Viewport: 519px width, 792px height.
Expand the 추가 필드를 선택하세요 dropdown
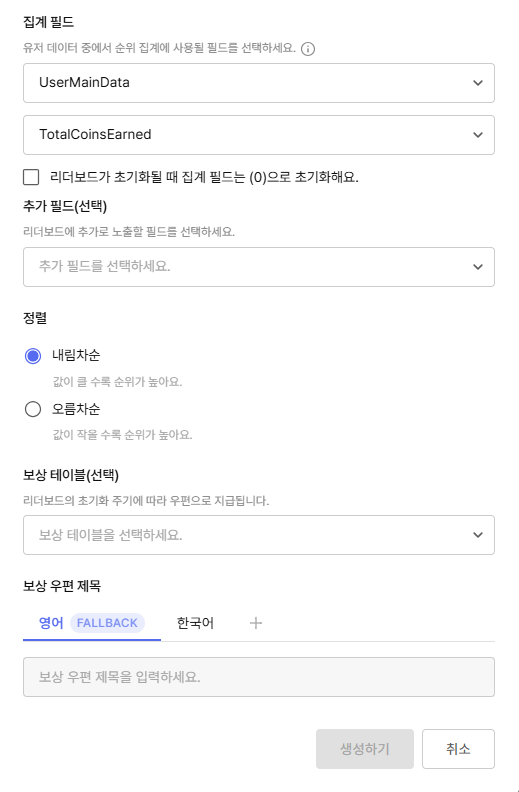(x=258, y=267)
